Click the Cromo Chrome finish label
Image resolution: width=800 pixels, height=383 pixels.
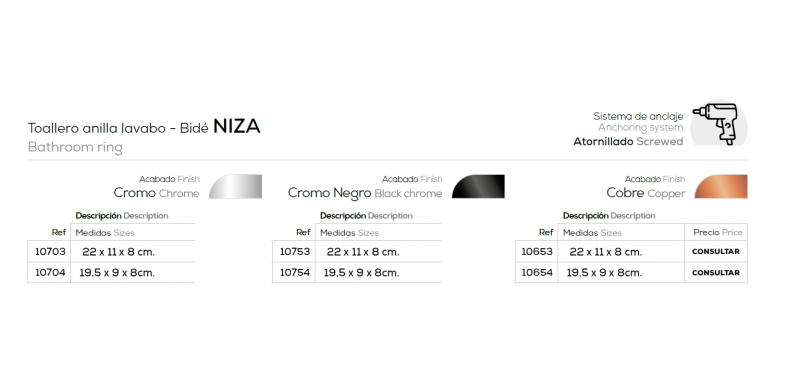(x=156, y=193)
